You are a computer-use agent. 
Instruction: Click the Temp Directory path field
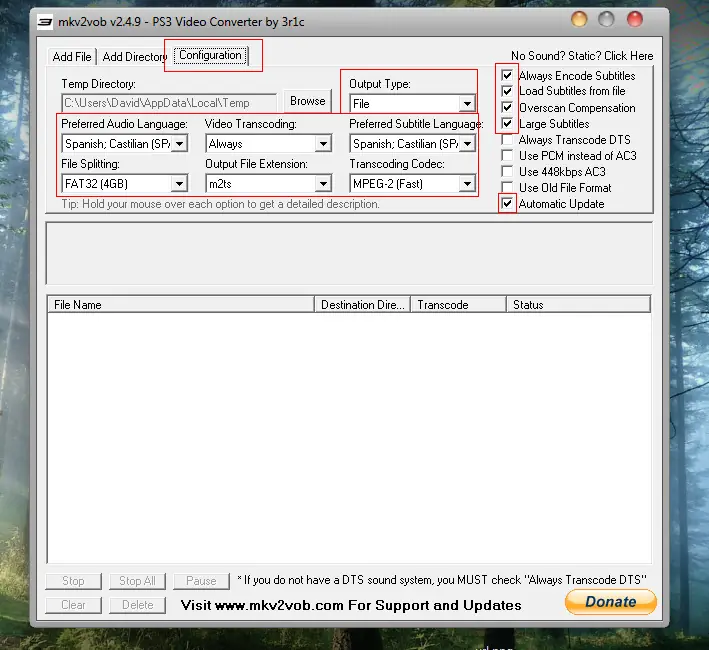coord(169,103)
